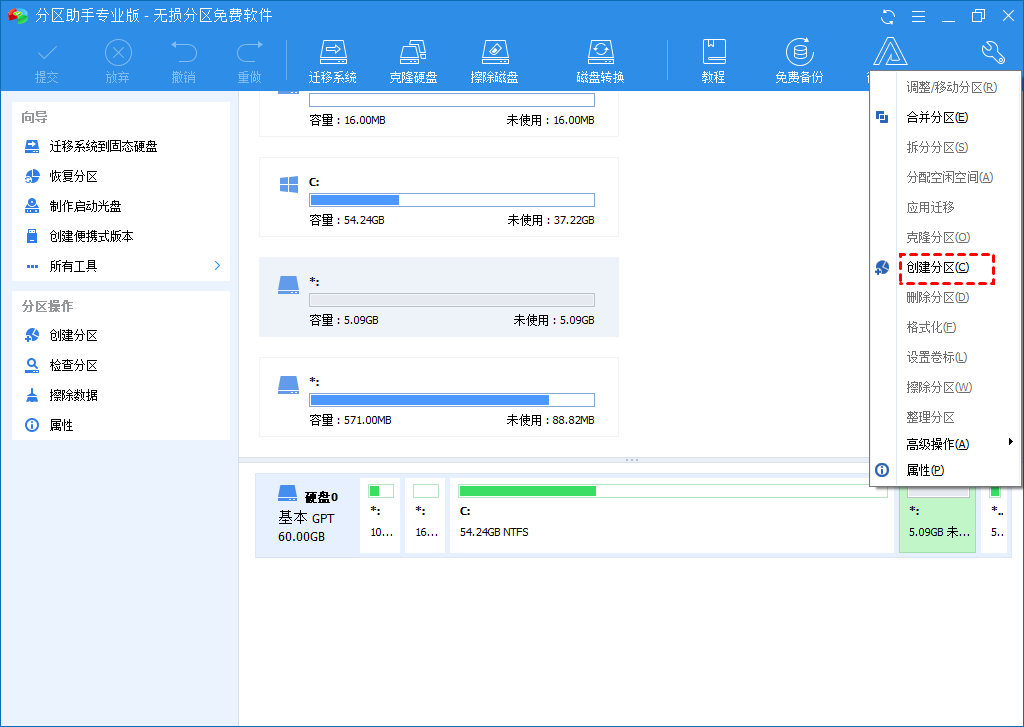Image resolution: width=1024 pixels, height=727 pixels.
Task: Open 迁移系统 from the top toolbar
Action: (332, 62)
